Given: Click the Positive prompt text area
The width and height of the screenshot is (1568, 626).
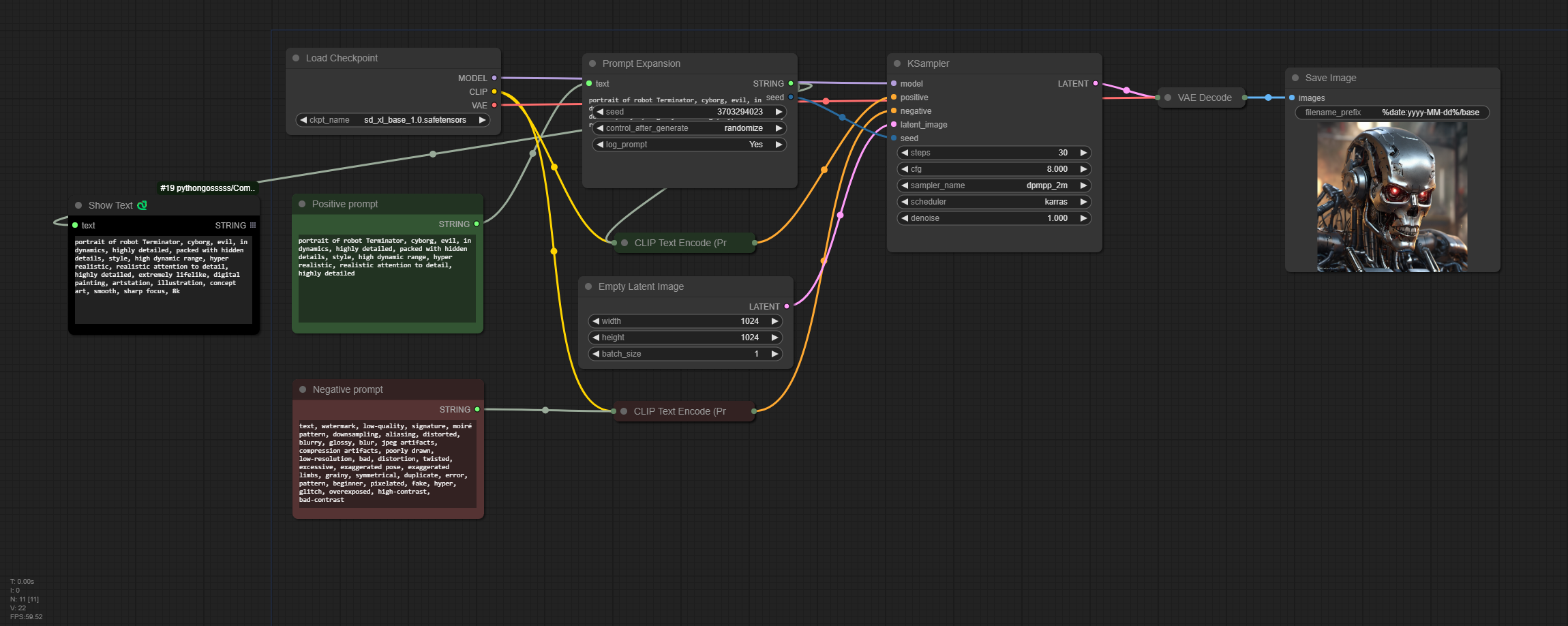Looking at the screenshot, I should click(x=387, y=278).
